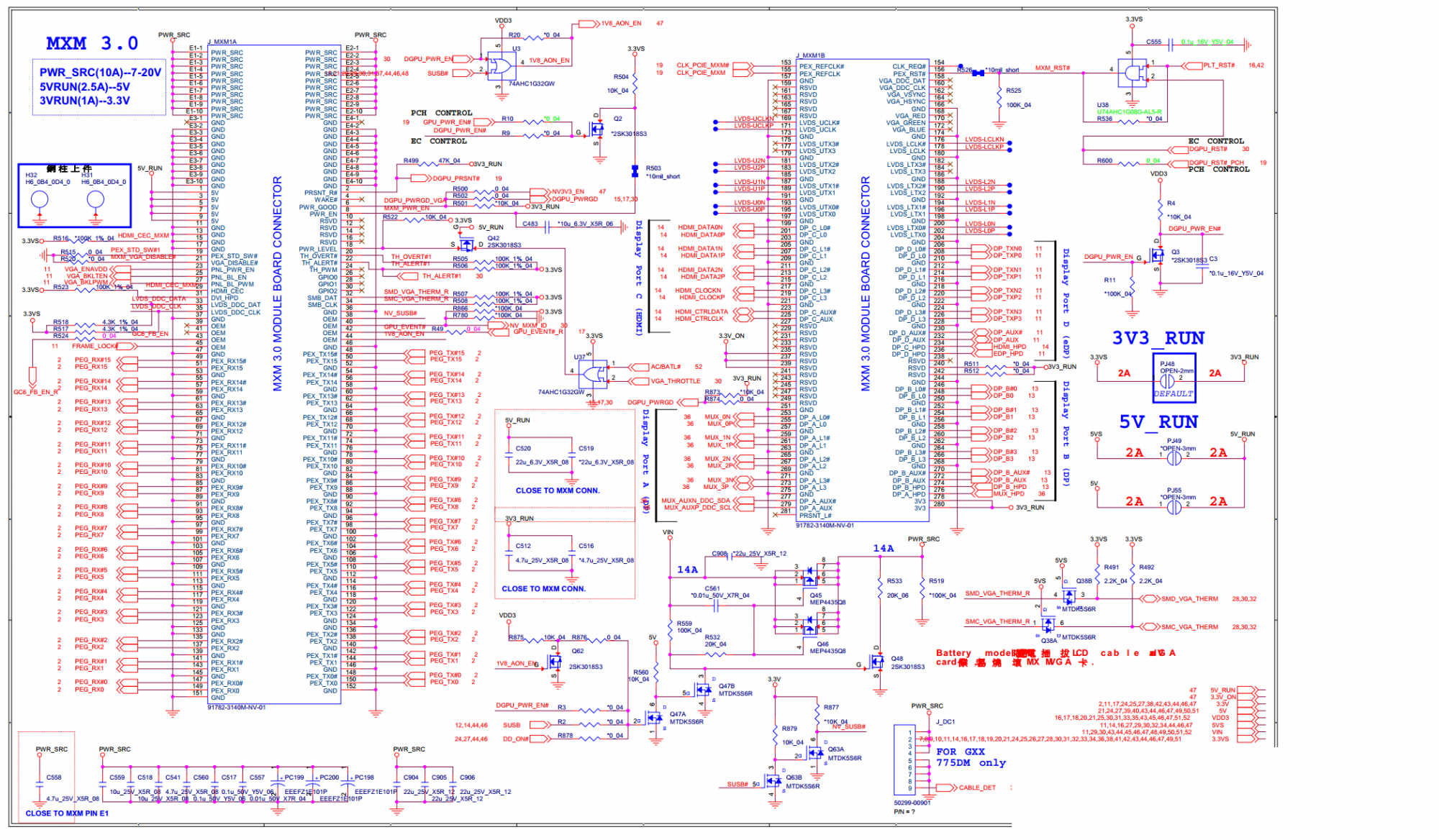
Task: Select the U37 OR gate symbol
Action: 594,373
